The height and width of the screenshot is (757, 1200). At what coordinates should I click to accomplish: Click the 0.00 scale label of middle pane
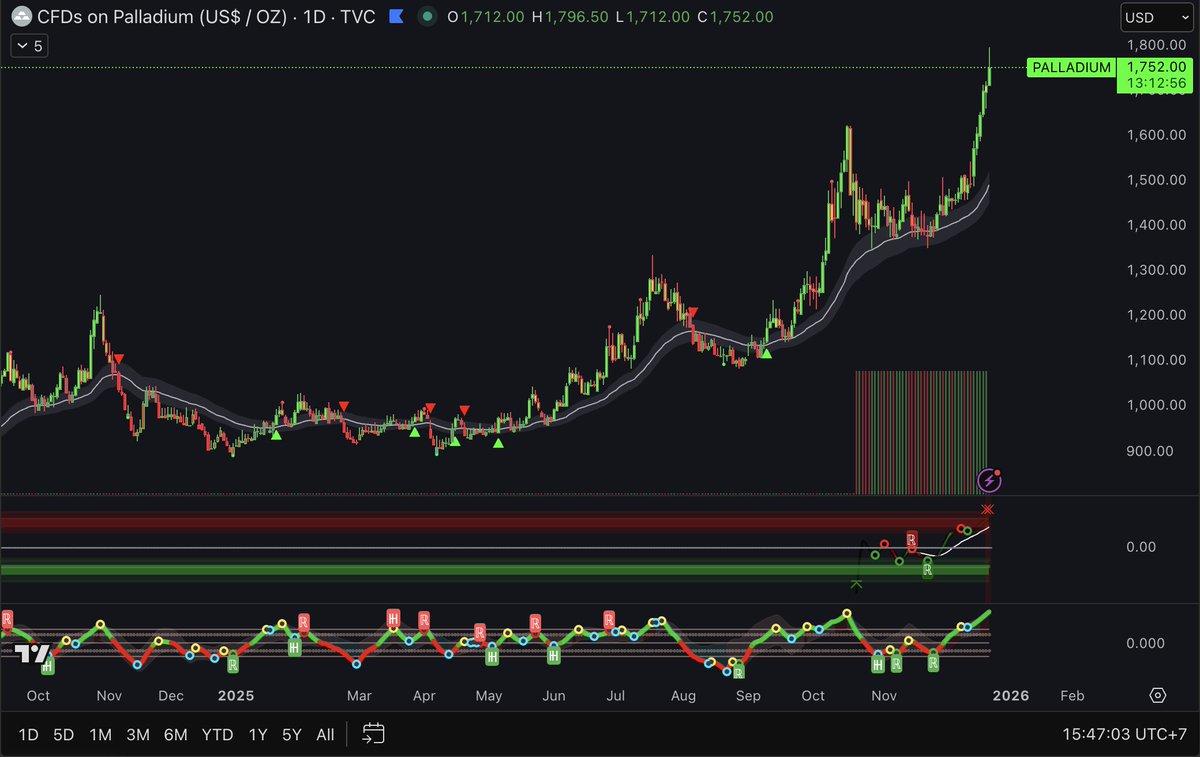(x=1141, y=547)
